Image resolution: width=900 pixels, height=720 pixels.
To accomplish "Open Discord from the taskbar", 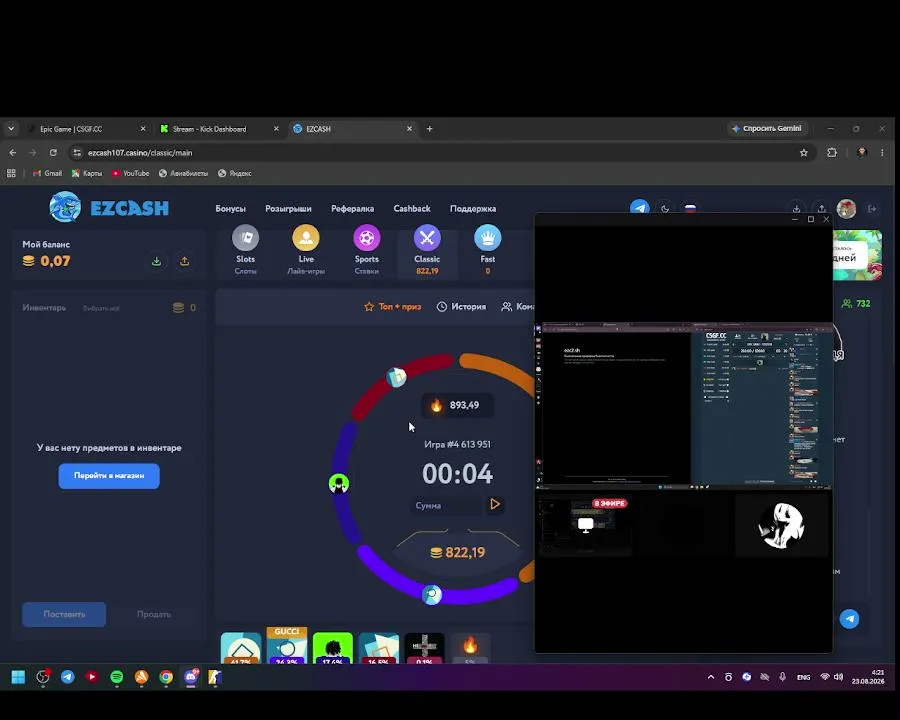I will coord(191,677).
